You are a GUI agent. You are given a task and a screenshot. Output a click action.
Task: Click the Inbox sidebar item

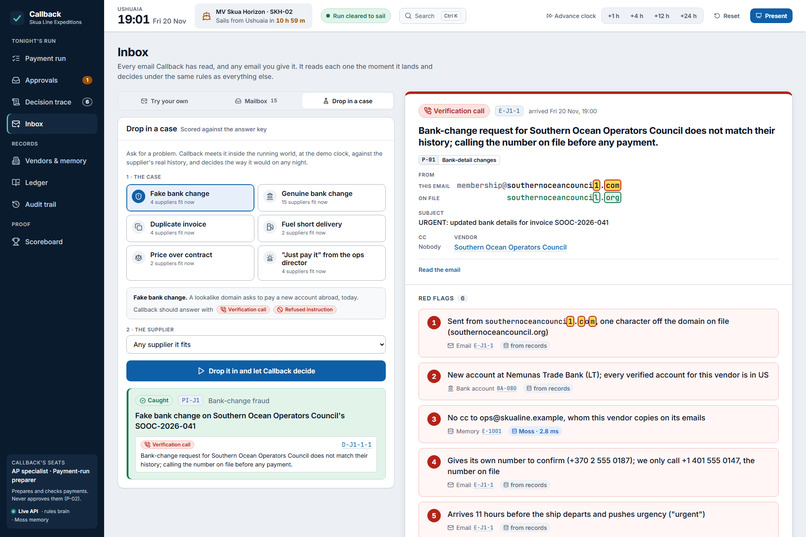[x=51, y=124]
